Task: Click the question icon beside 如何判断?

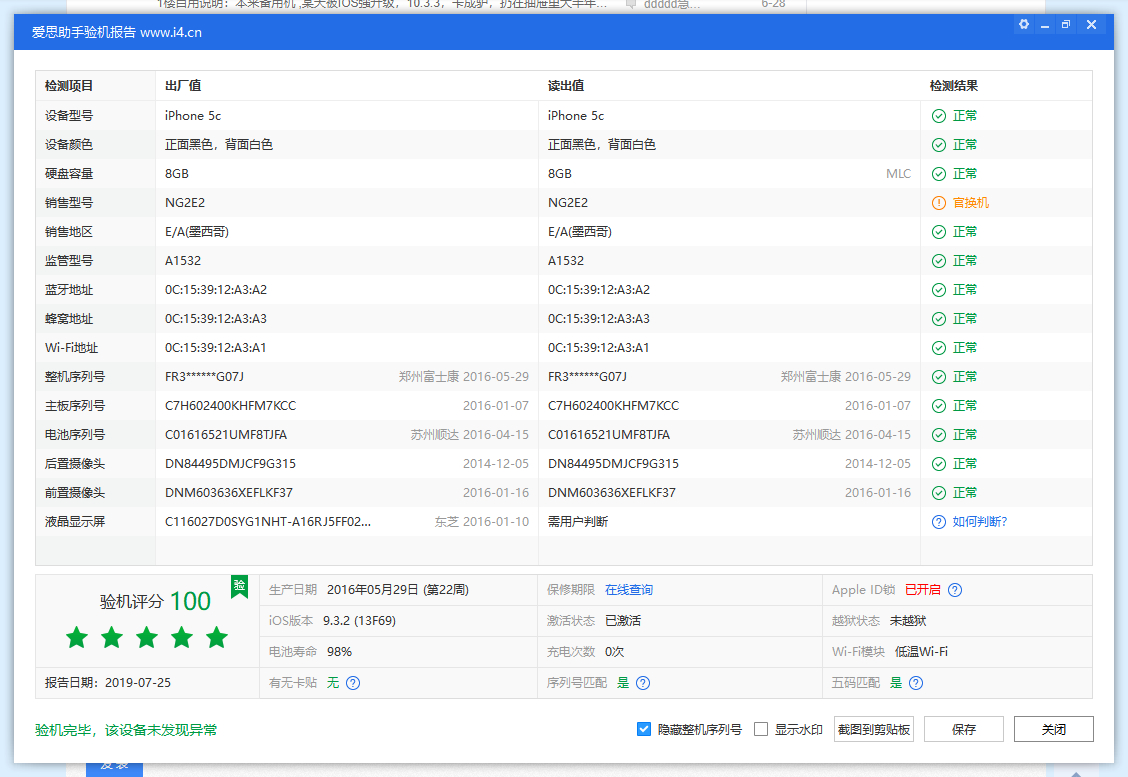Action: [x=939, y=522]
